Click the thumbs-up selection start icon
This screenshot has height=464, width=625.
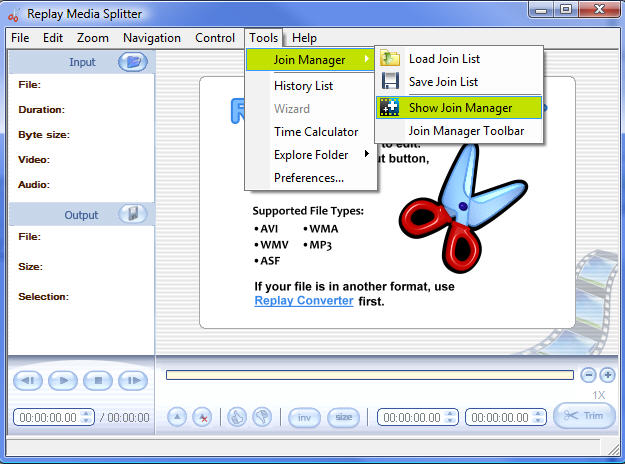(x=237, y=417)
